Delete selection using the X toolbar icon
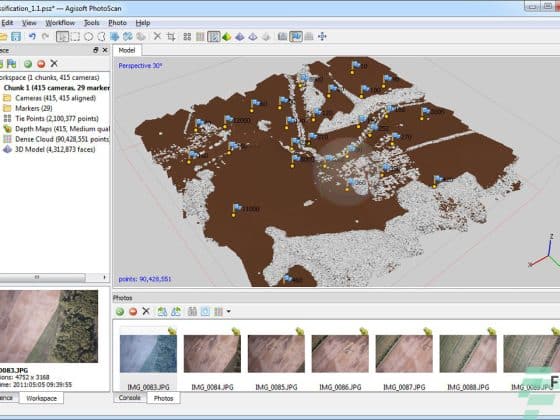This screenshot has width=560, height=420. click(x=157, y=36)
